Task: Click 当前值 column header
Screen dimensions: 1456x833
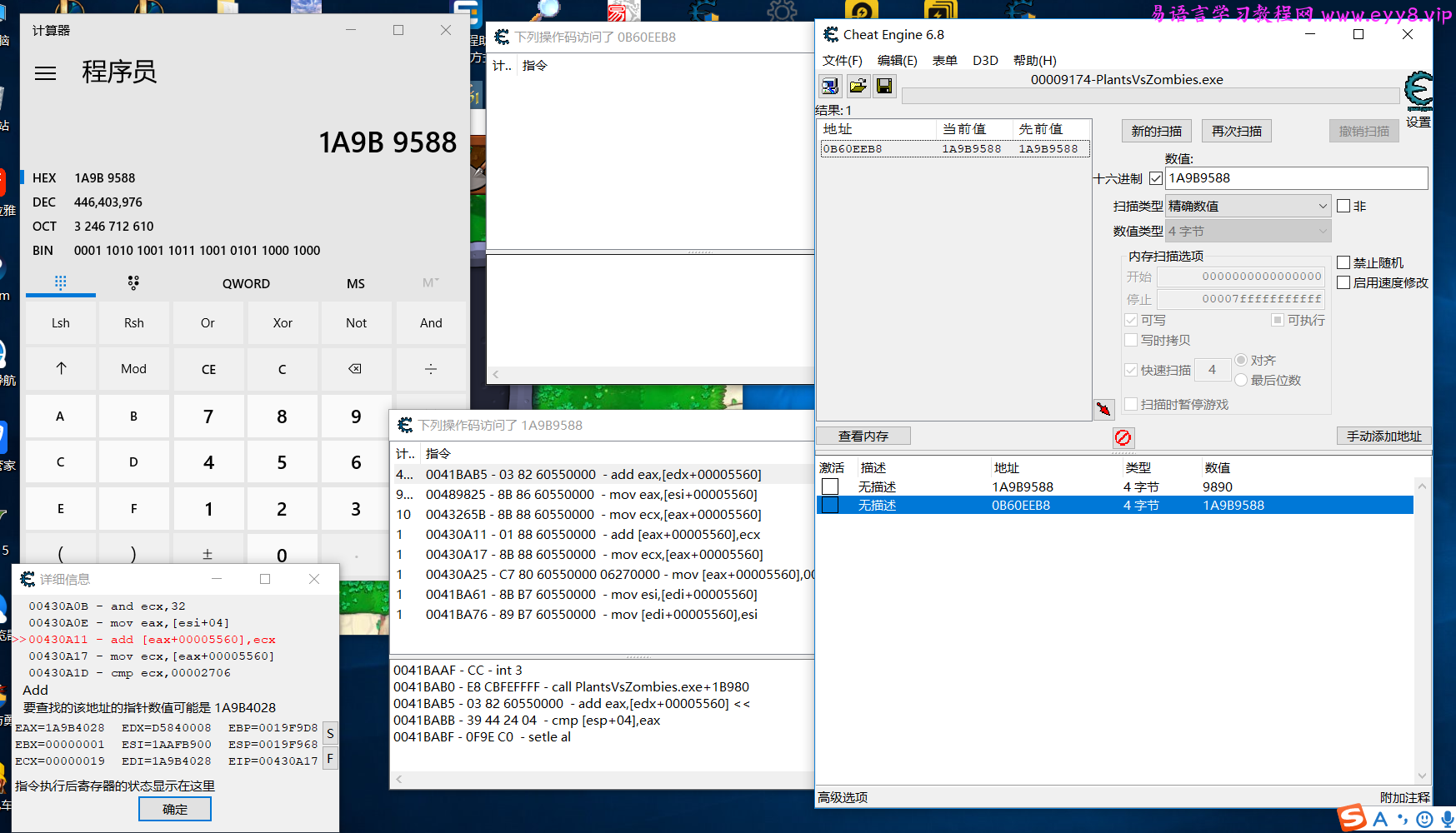Action: (x=974, y=129)
